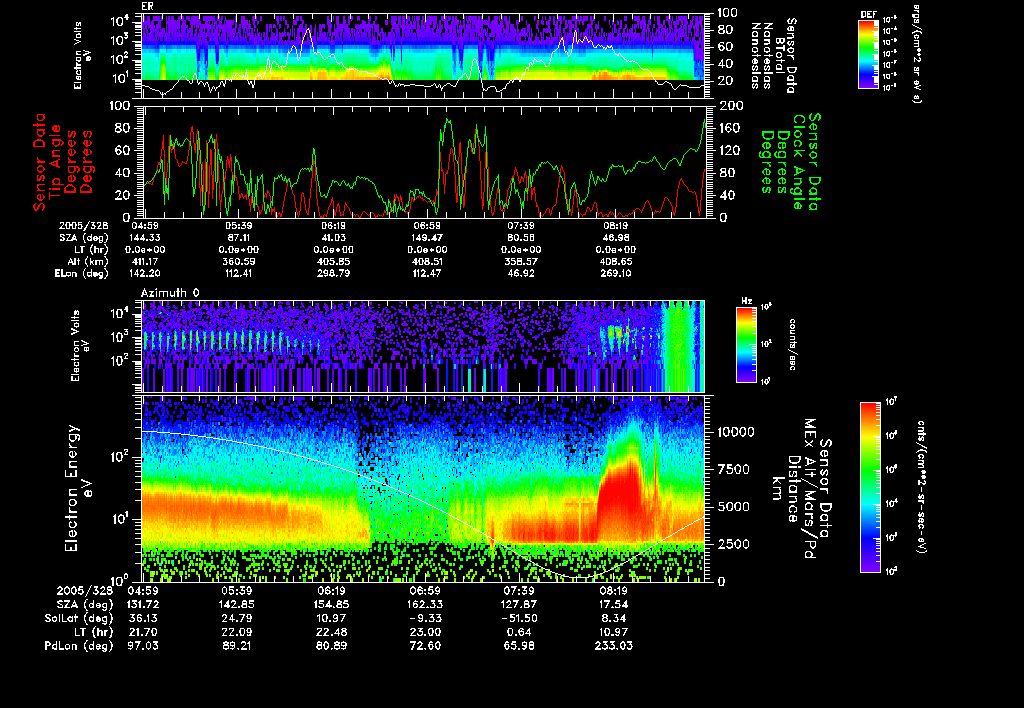Click SZA value 149.47

[427, 238]
